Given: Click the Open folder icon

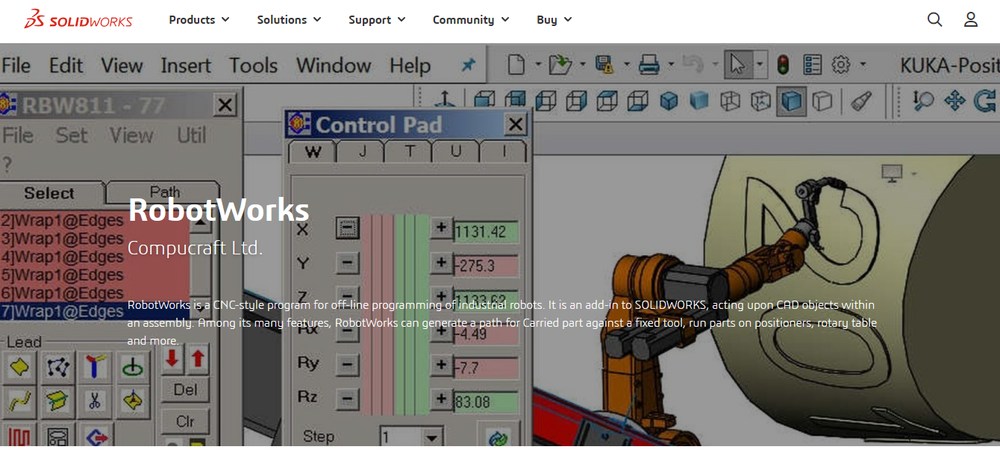Looking at the screenshot, I should pos(559,64).
